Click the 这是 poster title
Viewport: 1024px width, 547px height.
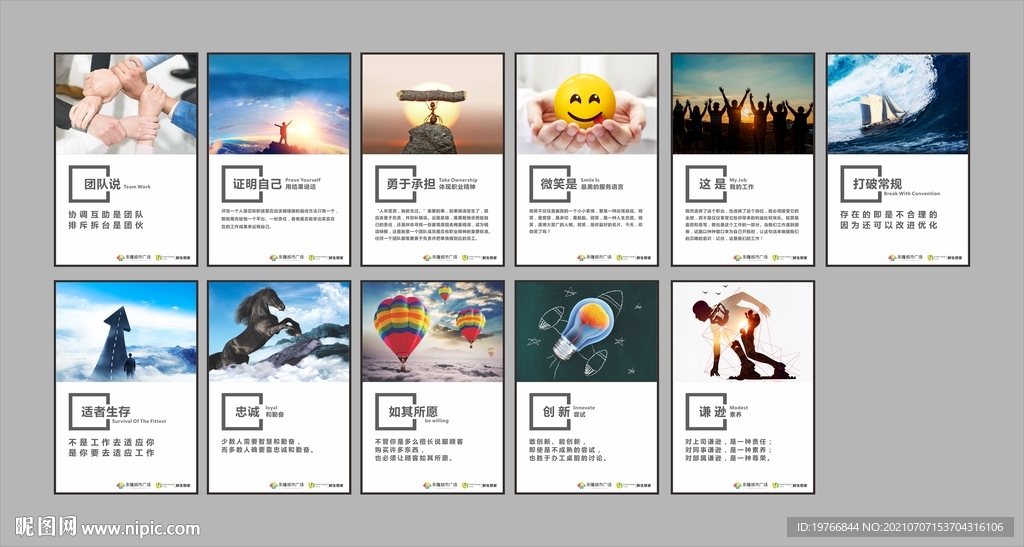(x=712, y=184)
